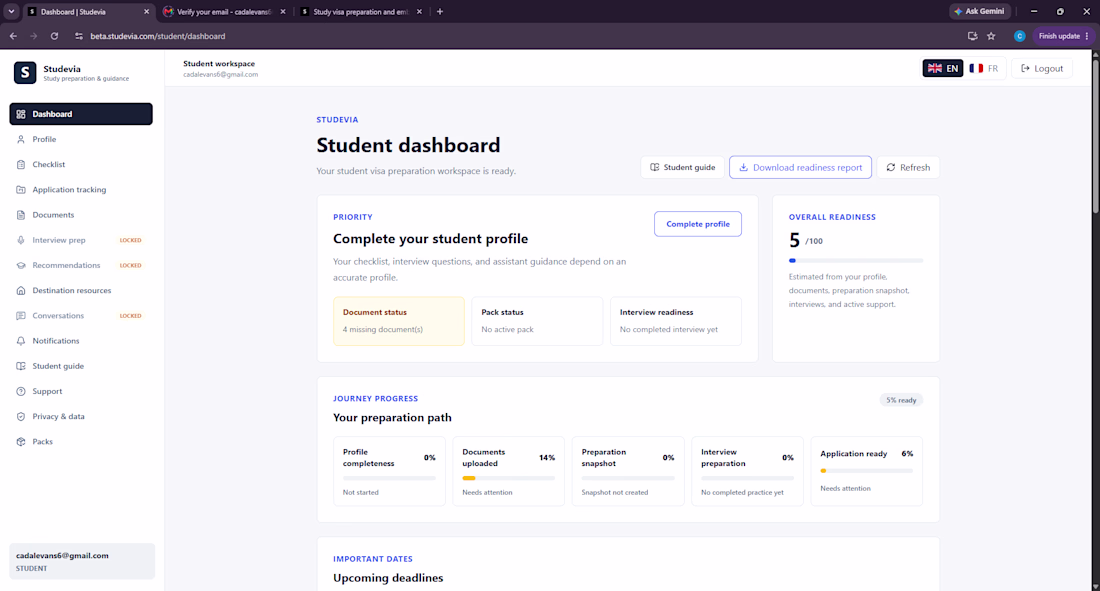Click the Conversations chat icon
The image size is (1100, 591).
tap(21, 316)
